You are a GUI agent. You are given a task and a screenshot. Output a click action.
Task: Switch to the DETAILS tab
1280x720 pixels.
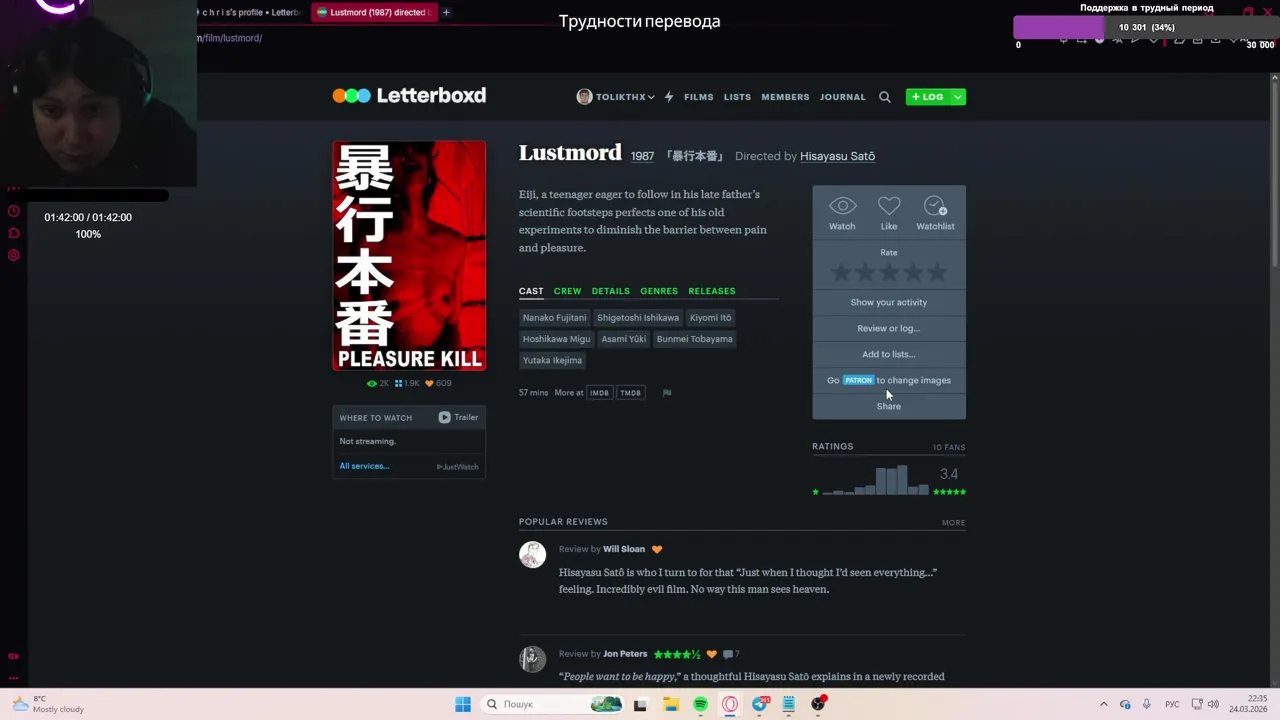pyautogui.click(x=610, y=291)
